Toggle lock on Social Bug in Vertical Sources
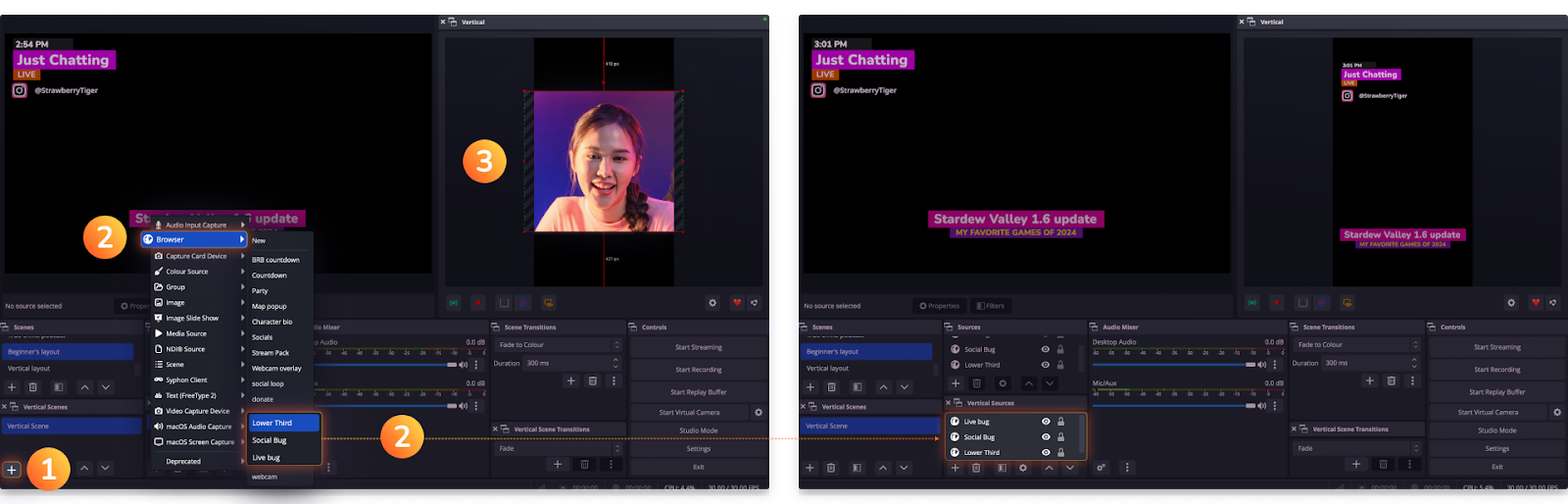 point(1060,437)
